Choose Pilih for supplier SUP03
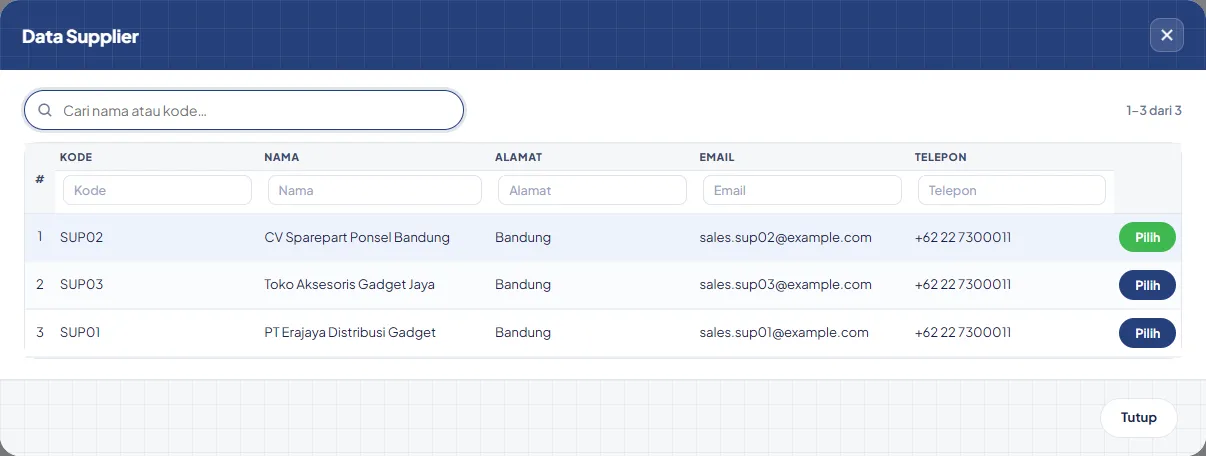Screen dimensions: 1206x456 click(1147, 285)
